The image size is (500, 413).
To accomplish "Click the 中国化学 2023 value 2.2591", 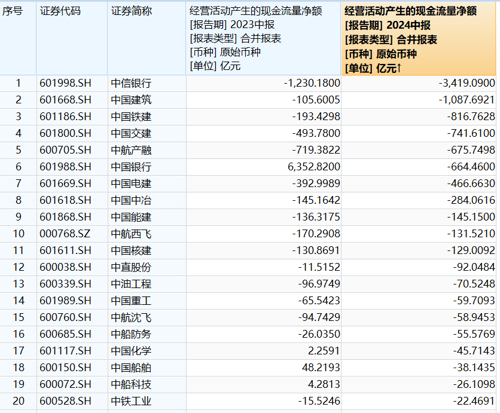I will point(323,351).
